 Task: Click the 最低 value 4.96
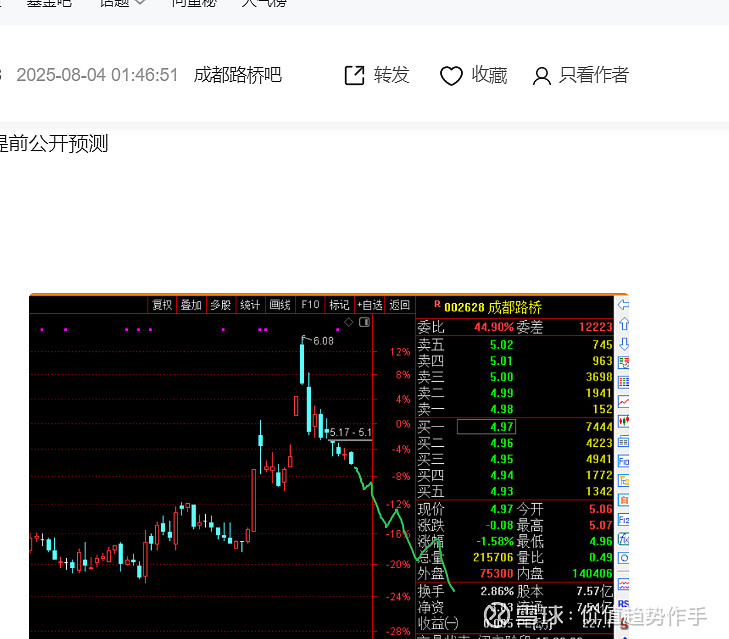pyautogui.click(x=601, y=541)
